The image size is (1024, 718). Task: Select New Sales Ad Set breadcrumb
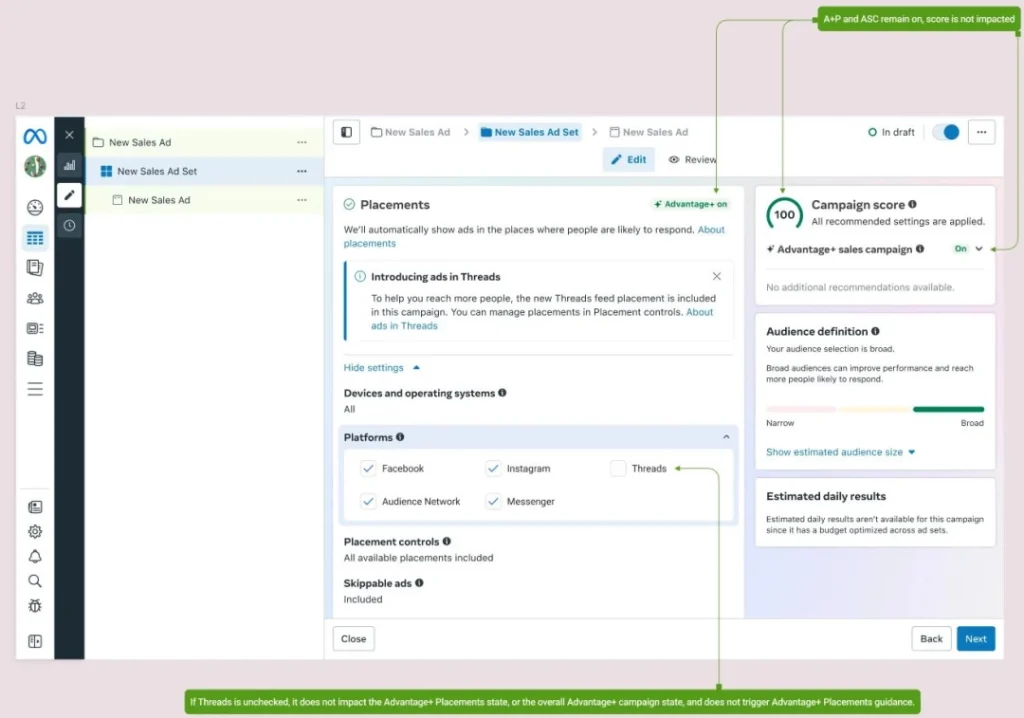(x=528, y=132)
